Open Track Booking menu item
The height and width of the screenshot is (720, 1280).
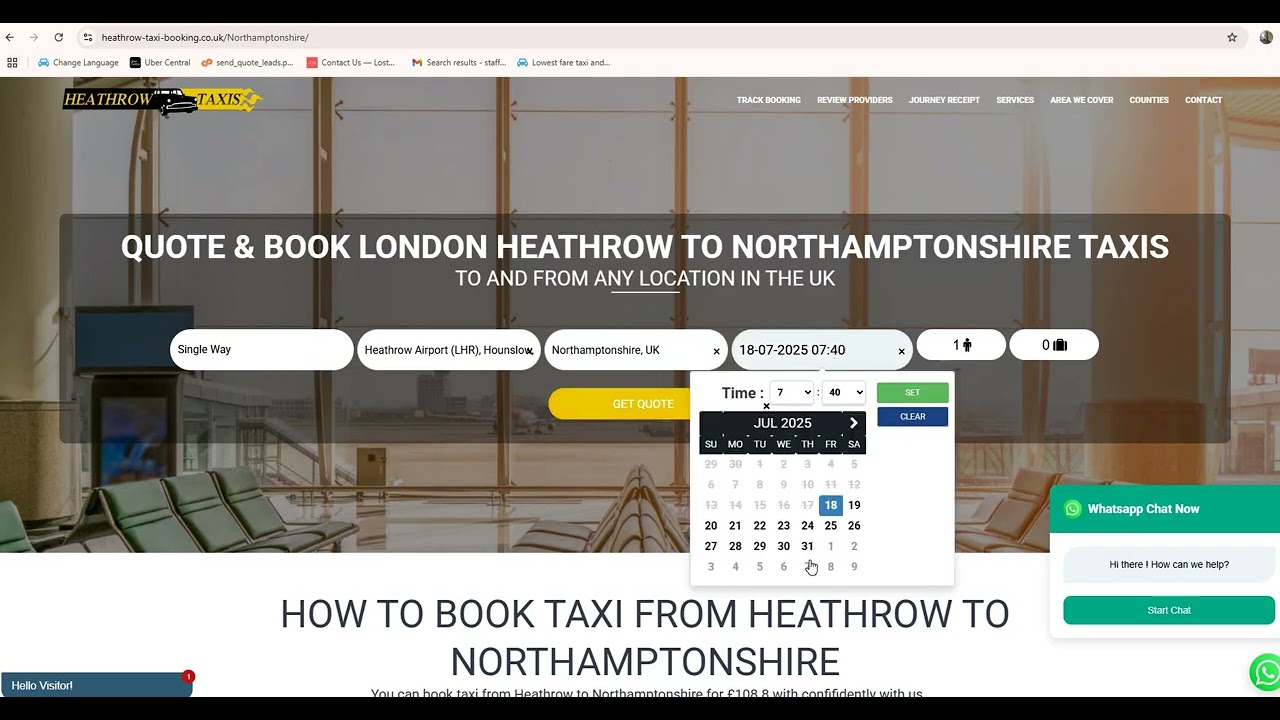[769, 100]
